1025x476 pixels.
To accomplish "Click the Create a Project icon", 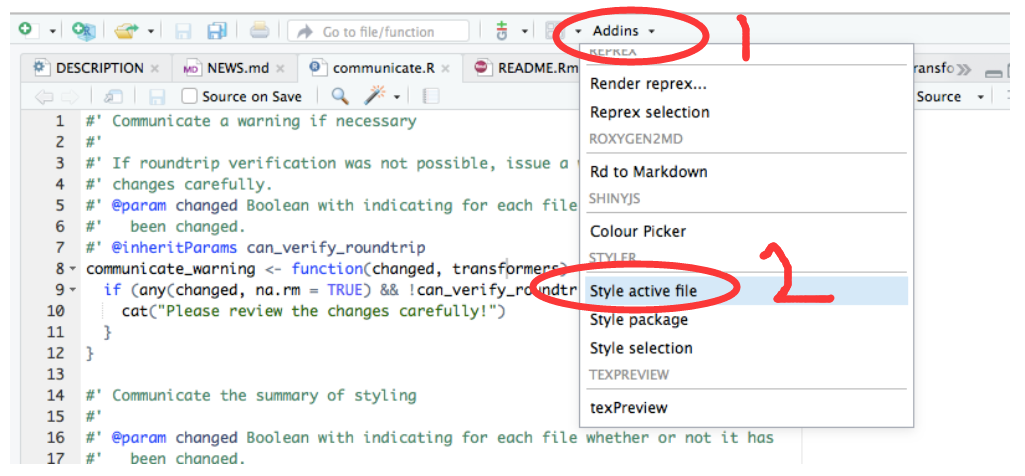I will (84, 32).
